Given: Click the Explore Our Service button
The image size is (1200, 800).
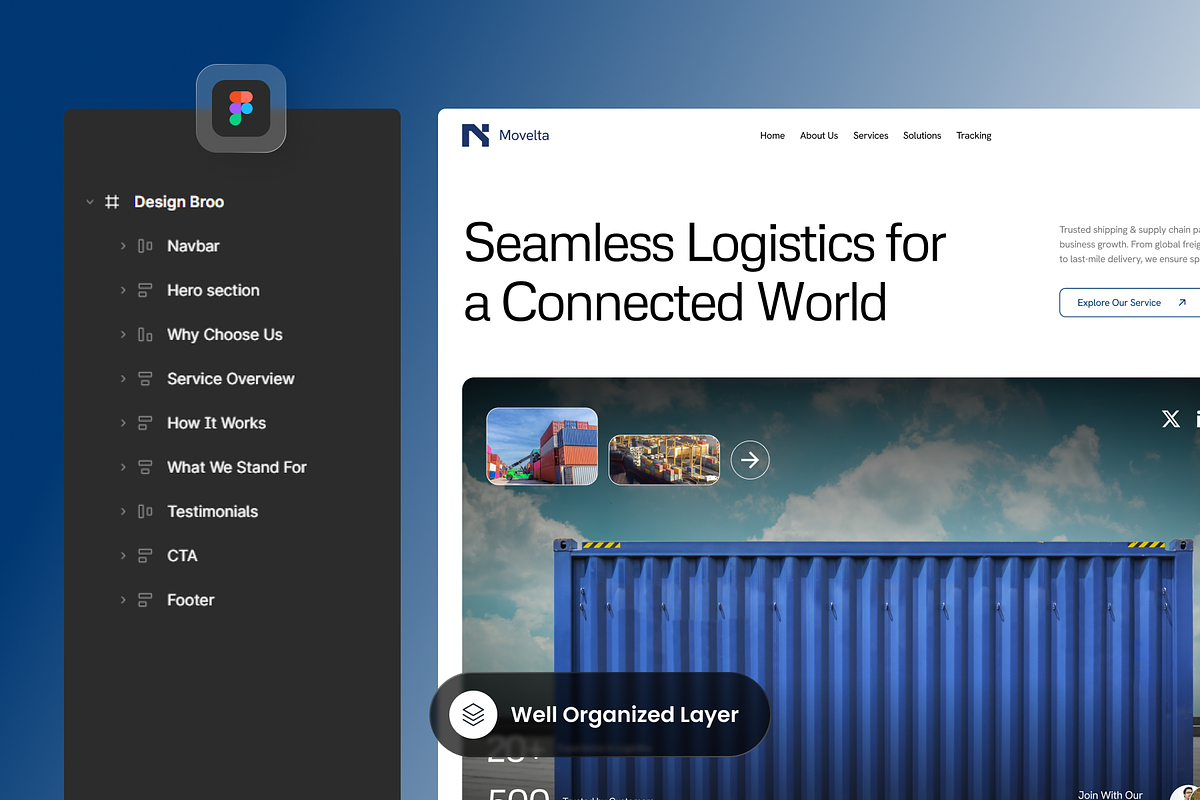Looking at the screenshot, I should click(1129, 303).
